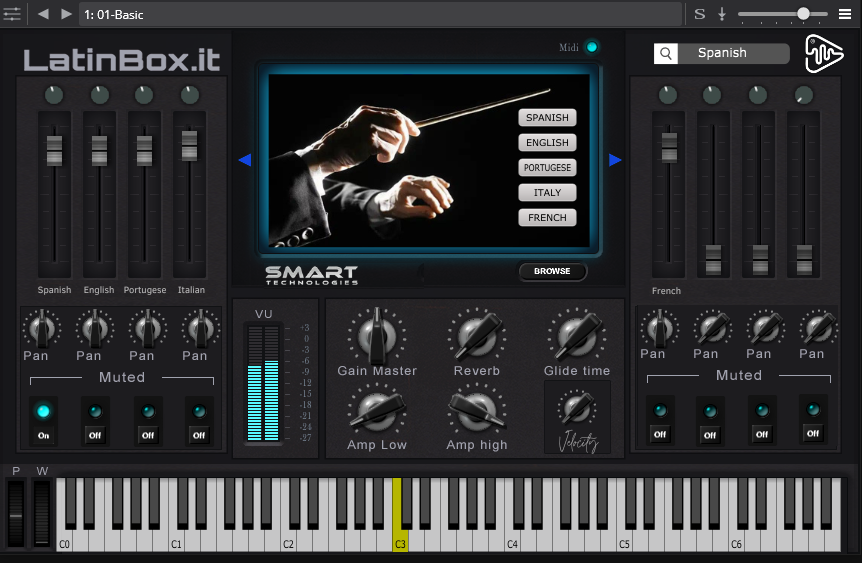Click the small knob above Spanish fader
Image resolution: width=862 pixels, height=563 pixels.
(54, 95)
